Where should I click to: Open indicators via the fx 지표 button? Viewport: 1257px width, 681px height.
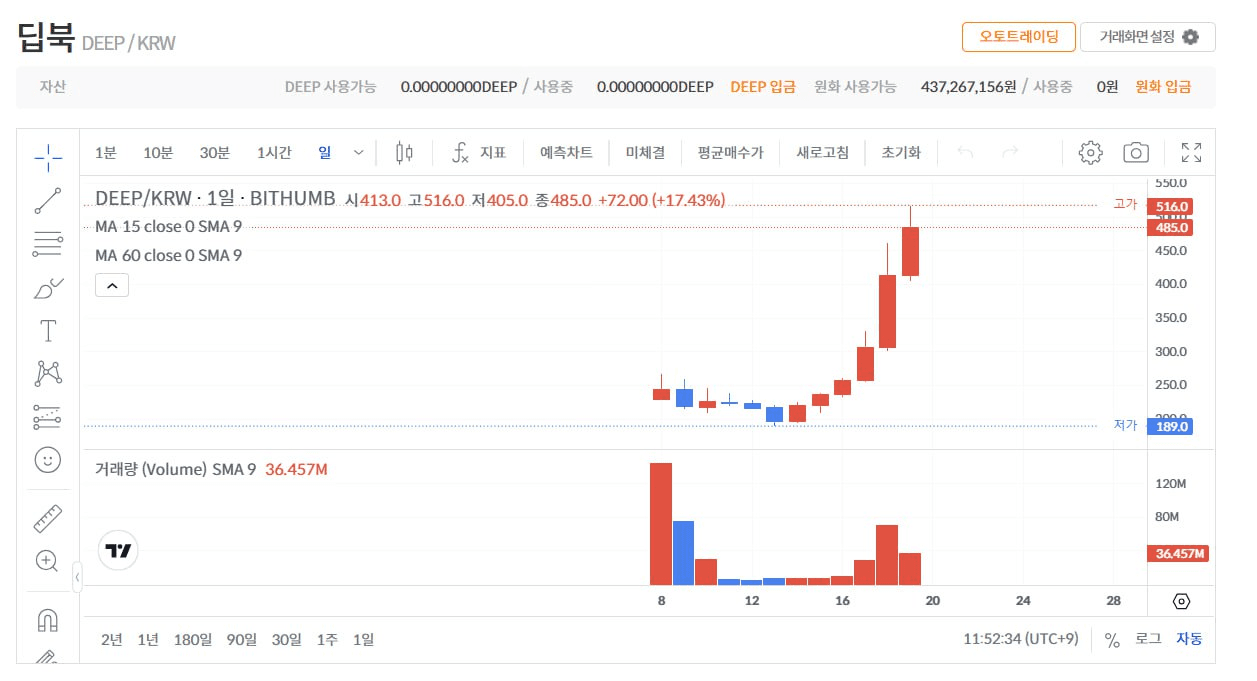point(479,153)
